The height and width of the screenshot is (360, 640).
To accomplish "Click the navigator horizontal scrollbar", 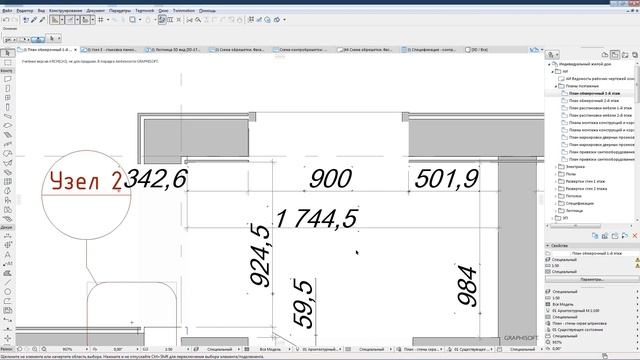I will tap(575, 226).
